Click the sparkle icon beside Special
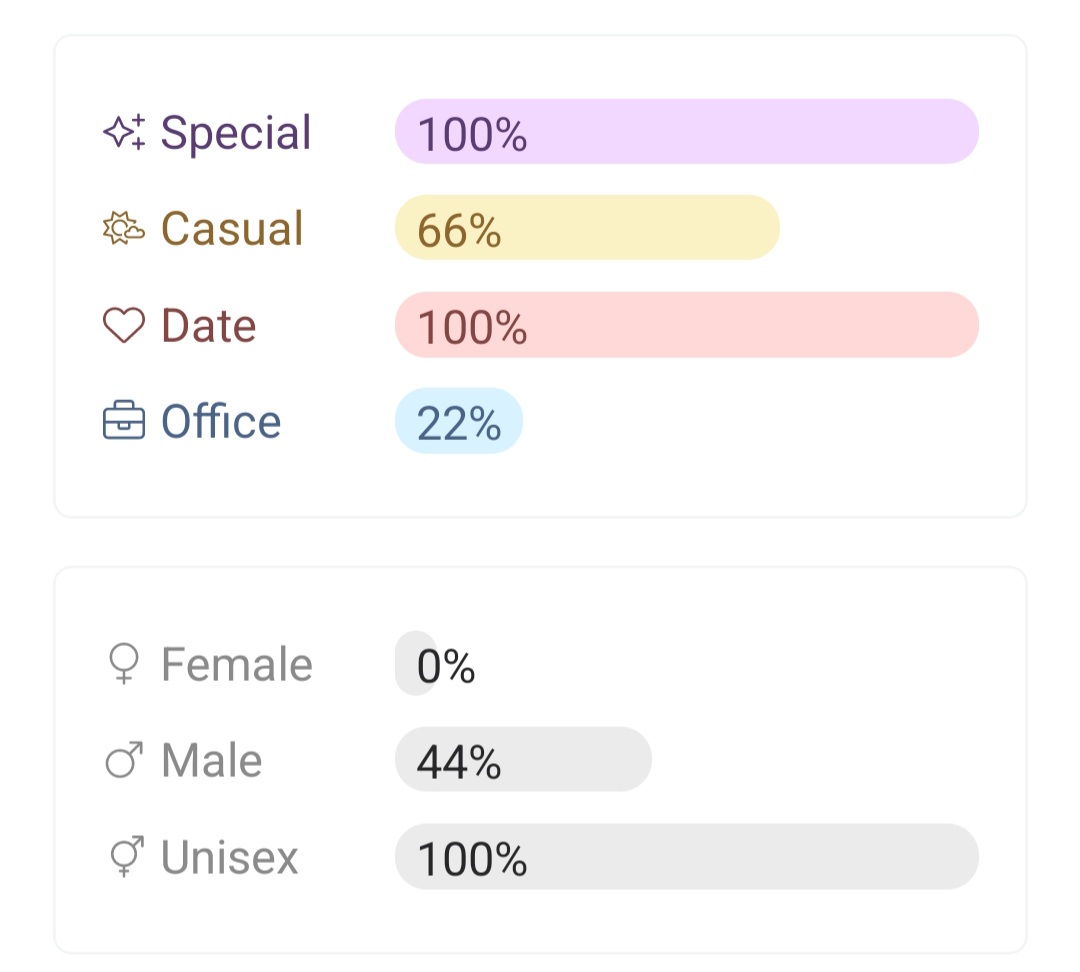The image size is (1080, 972). (x=124, y=132)
